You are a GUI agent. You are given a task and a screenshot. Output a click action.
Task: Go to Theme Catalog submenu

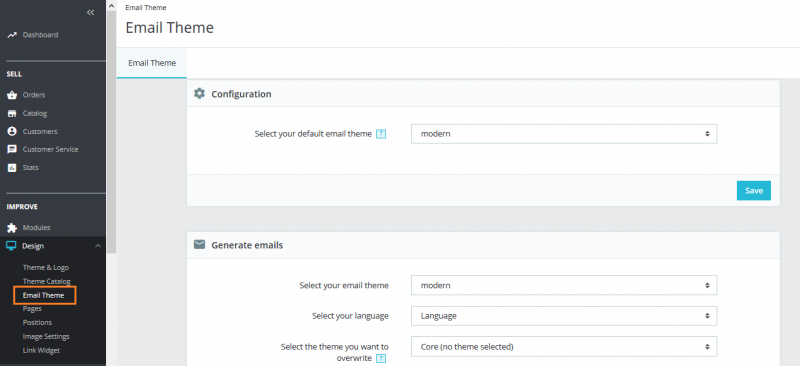point(46,281)
